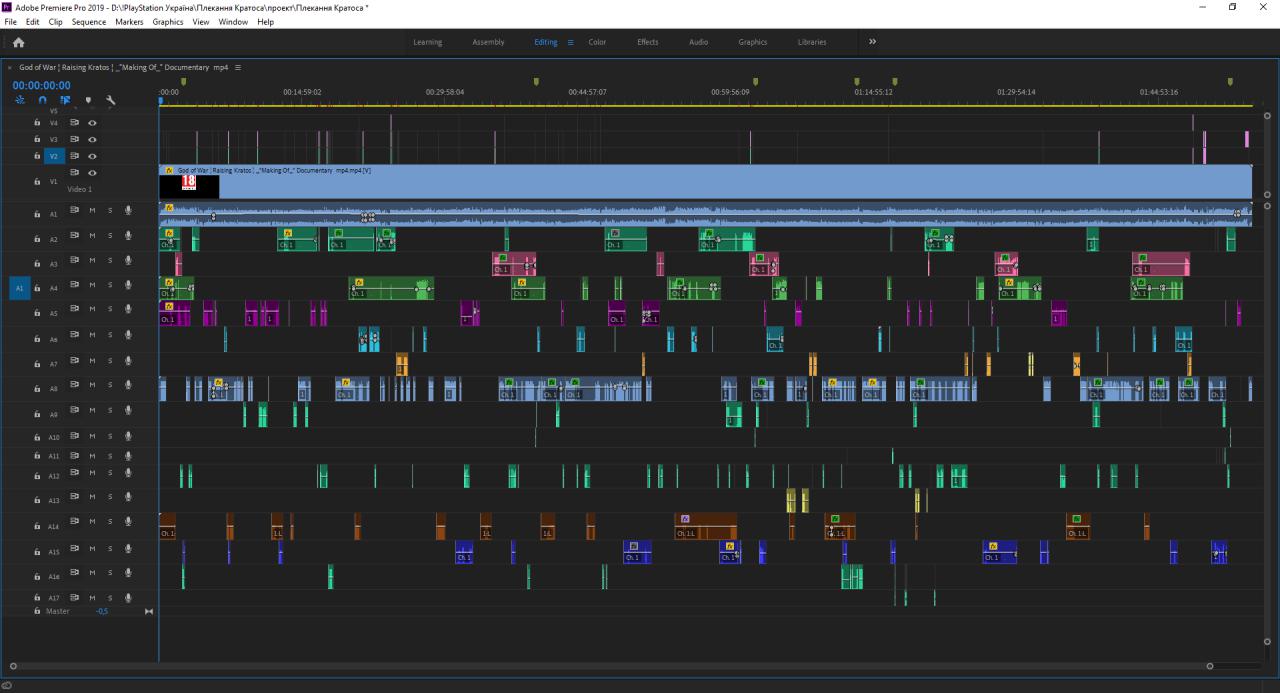Open Editing workspace hamburger menu
This screenshot has width=1280, height=693.
571,42
